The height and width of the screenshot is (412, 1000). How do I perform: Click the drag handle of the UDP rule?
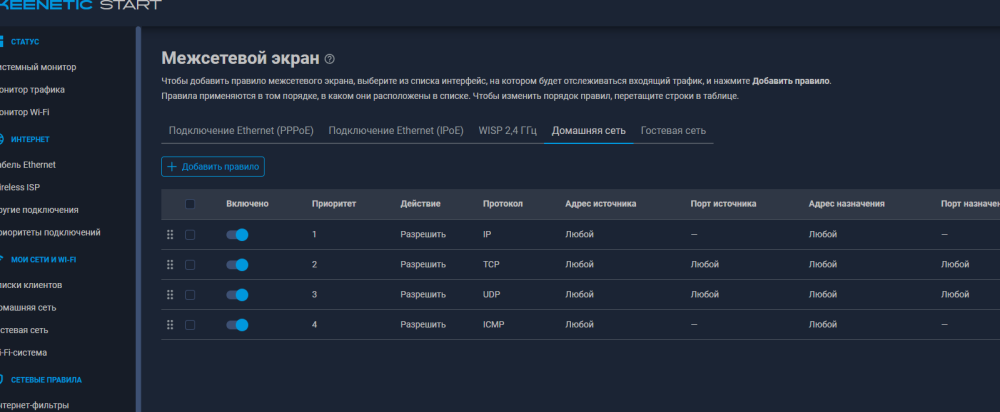tap(170, 295)
